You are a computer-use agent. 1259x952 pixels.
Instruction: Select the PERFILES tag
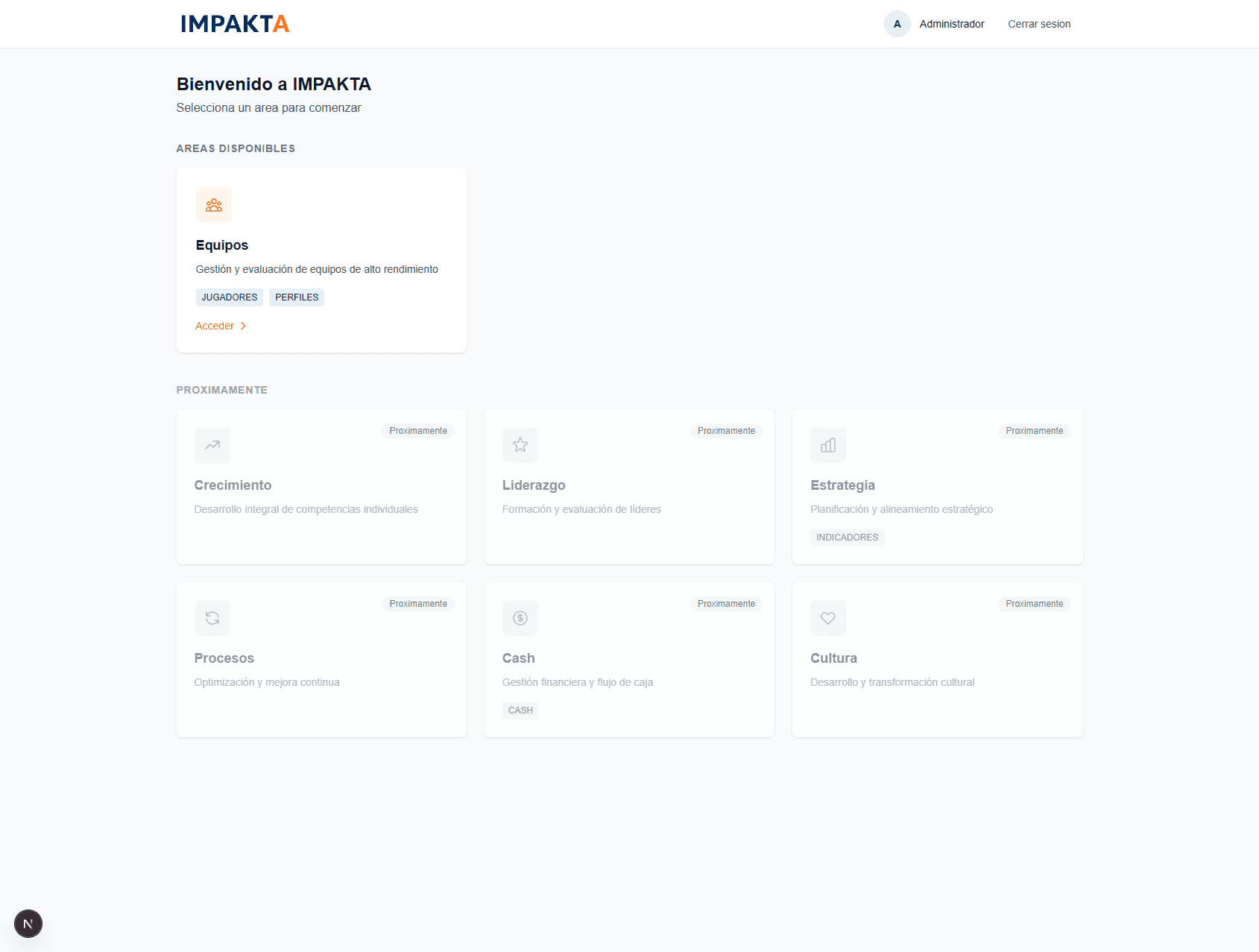point(297,297)
